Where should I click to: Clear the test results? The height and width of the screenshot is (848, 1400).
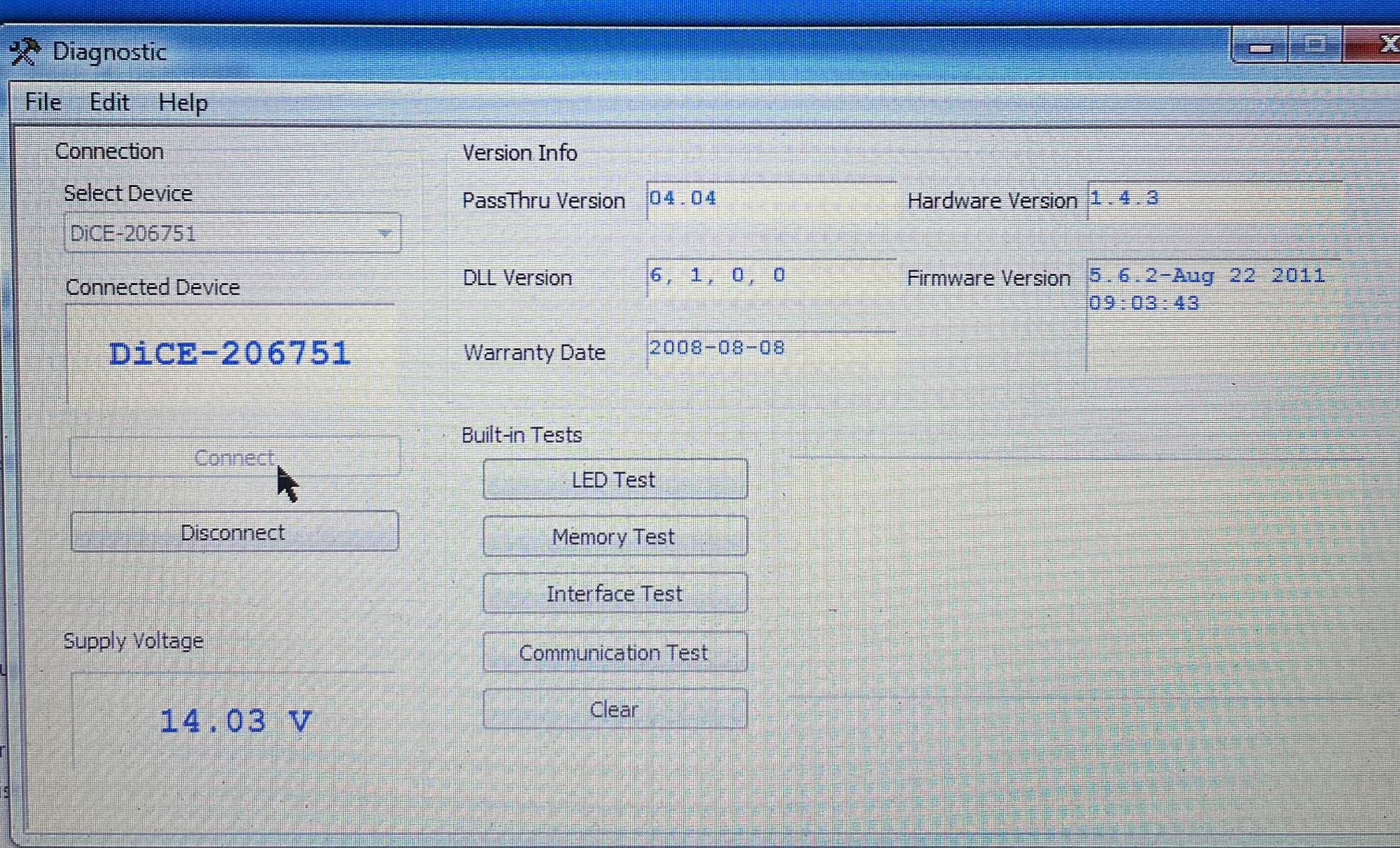(615, 709)
